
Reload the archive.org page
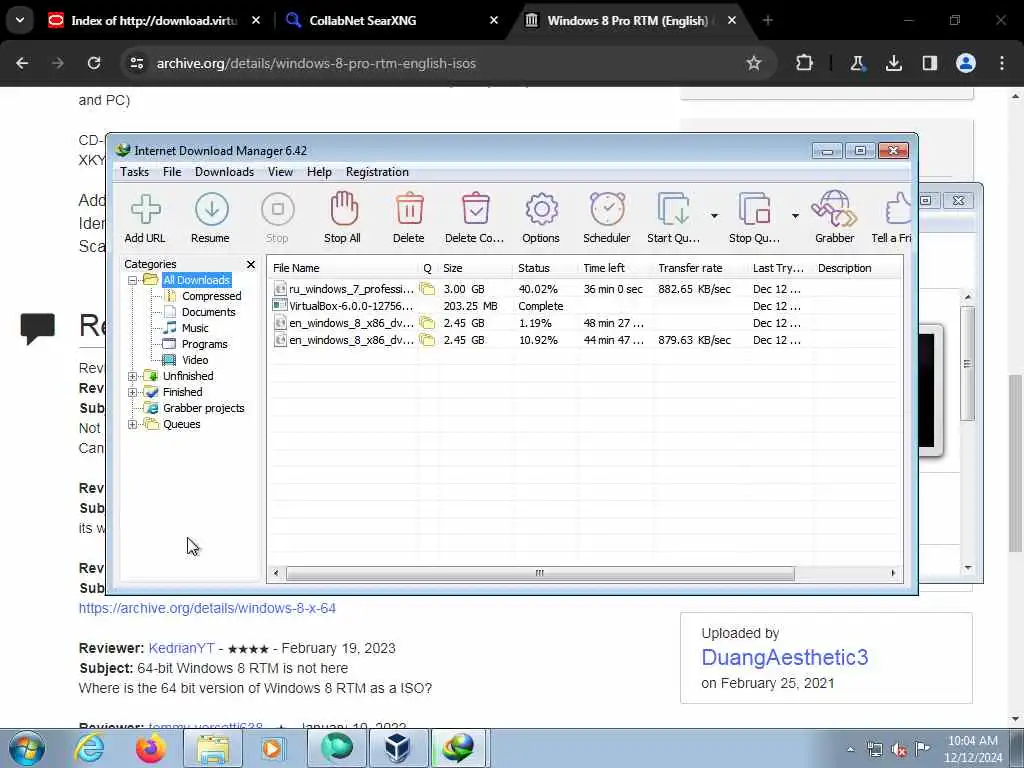(94, 63)
